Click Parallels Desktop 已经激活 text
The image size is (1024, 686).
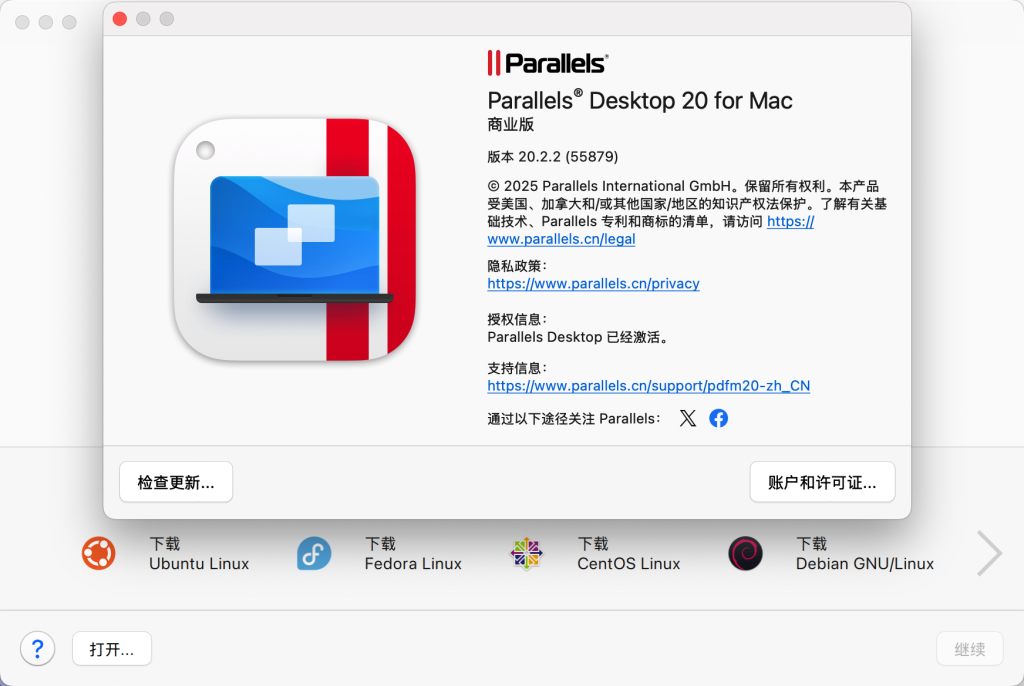(577, 337)
